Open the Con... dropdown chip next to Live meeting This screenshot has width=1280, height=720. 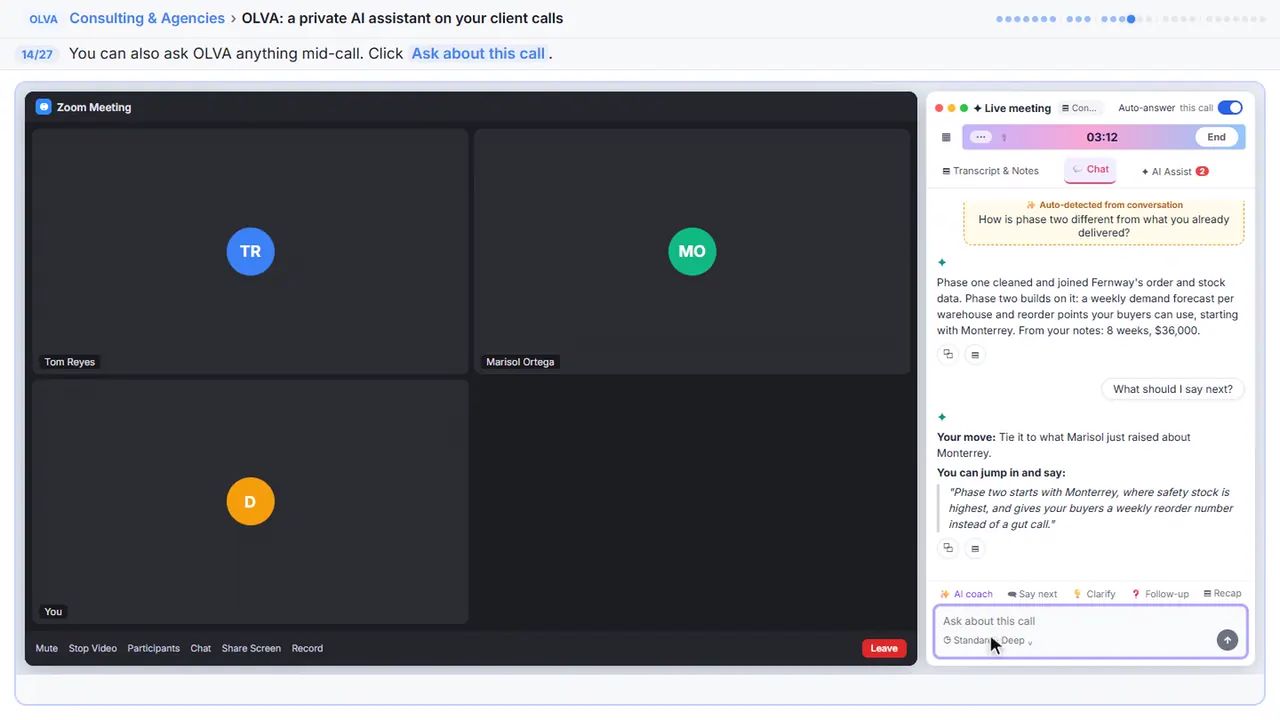coord(1079,108)
